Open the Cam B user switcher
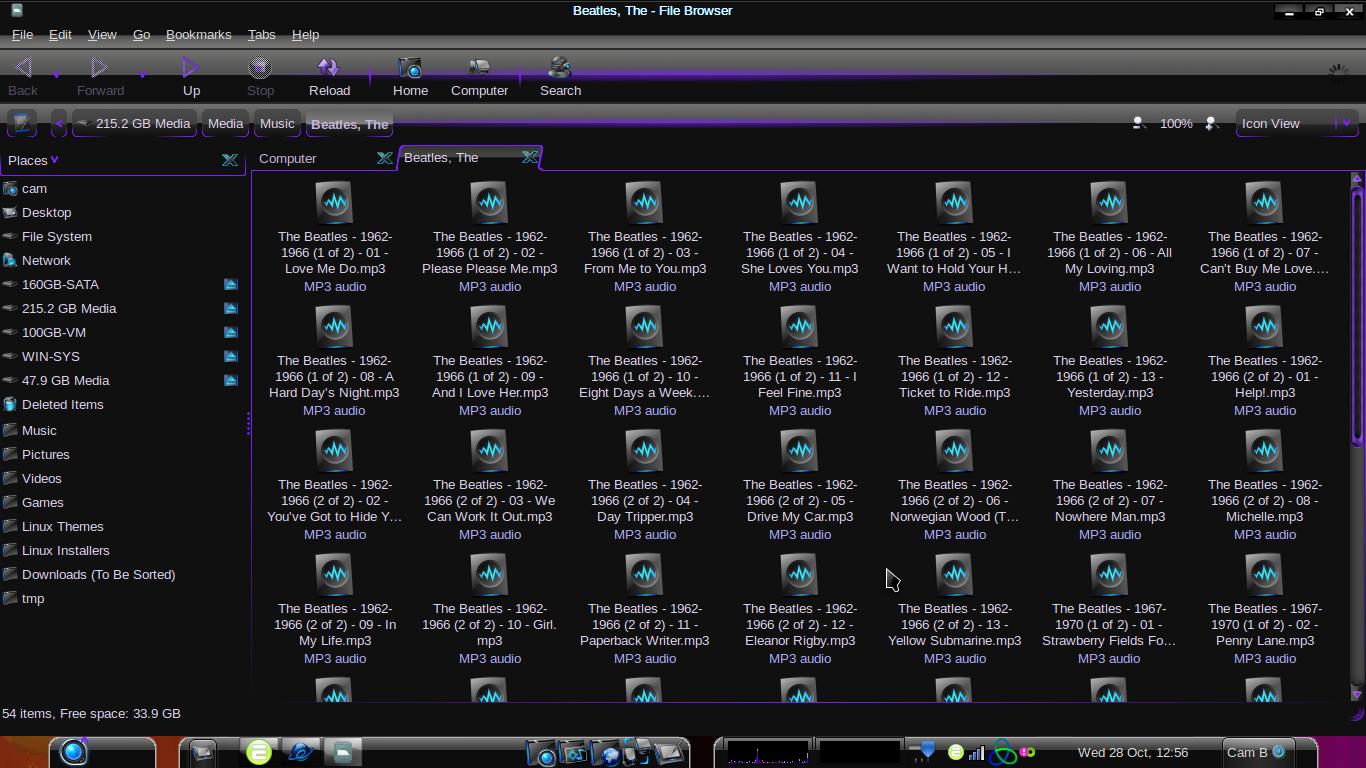Image resolution: width=1366 pixels, height=768 pixels. (x=1256, y=752)
